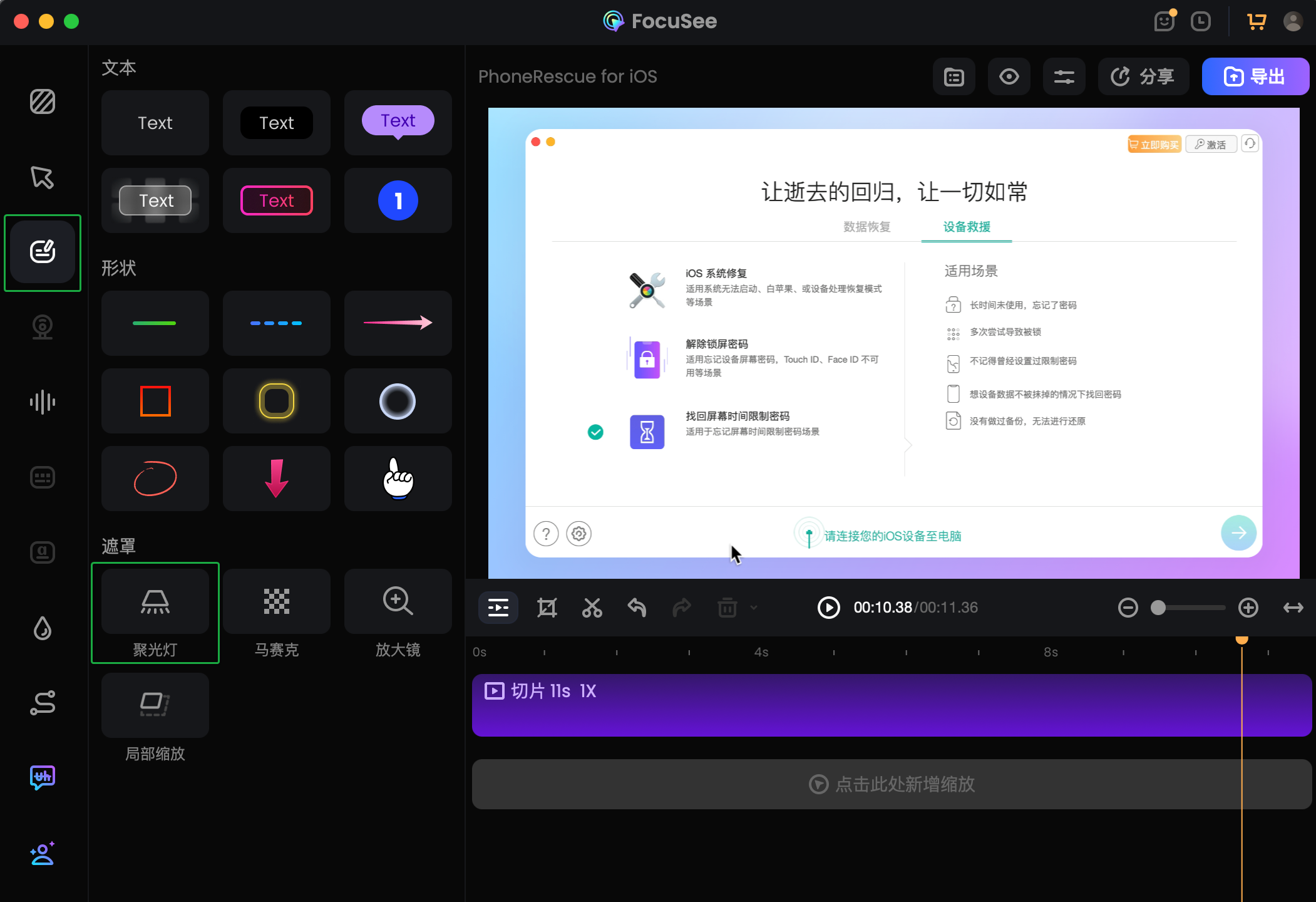The height and width of the screenshot is (902, 1316).
Task: Zoom in the timeline with plus
Action: (x=1248, y=608)
